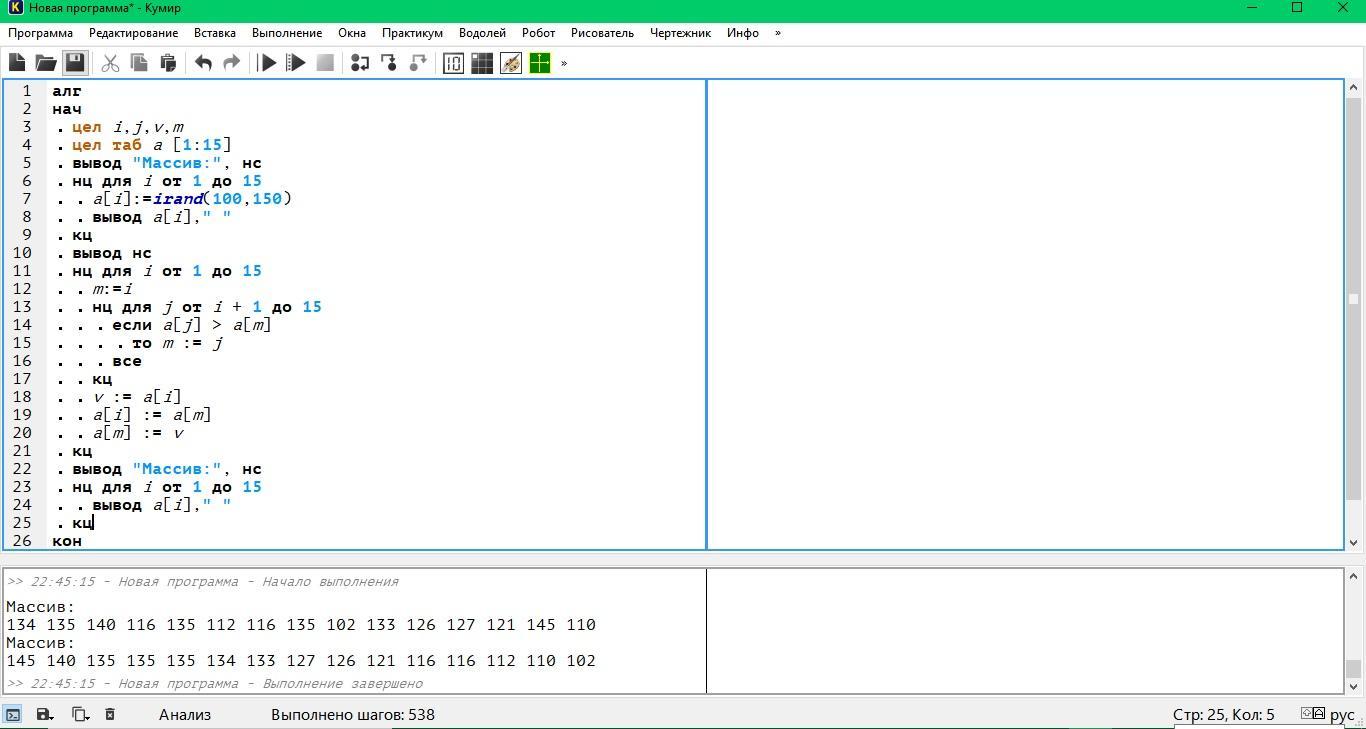Click the step-out debugging icon

(x=418, y=63)
